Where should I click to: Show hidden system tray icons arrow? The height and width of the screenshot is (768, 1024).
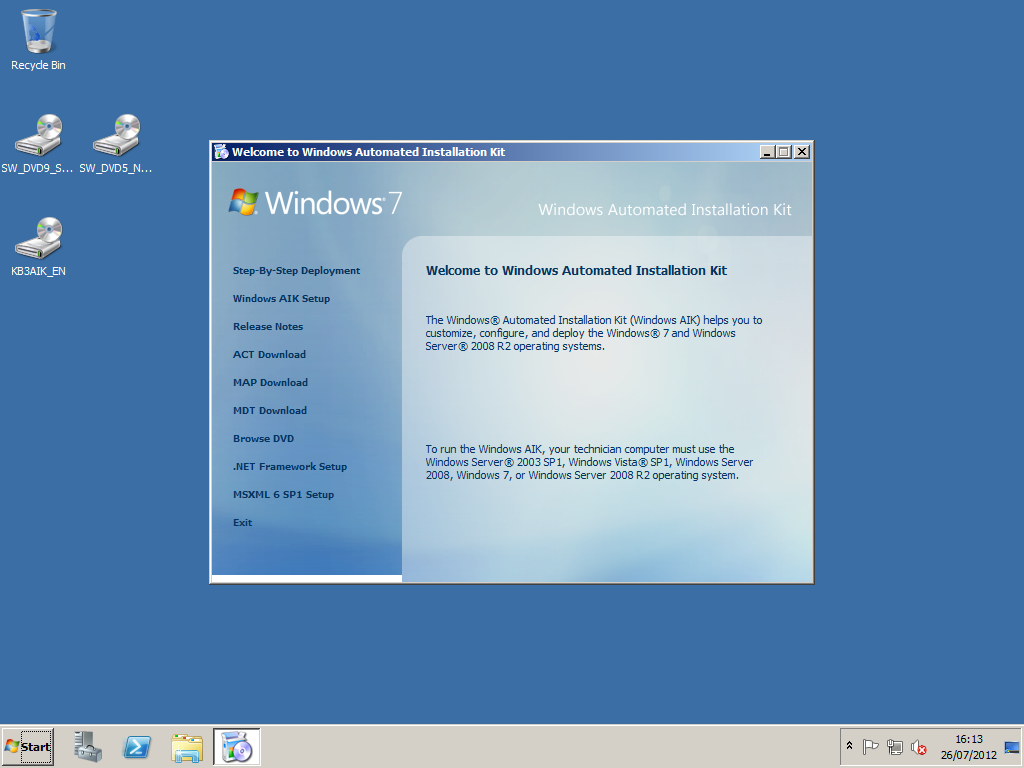click(850, 745)
